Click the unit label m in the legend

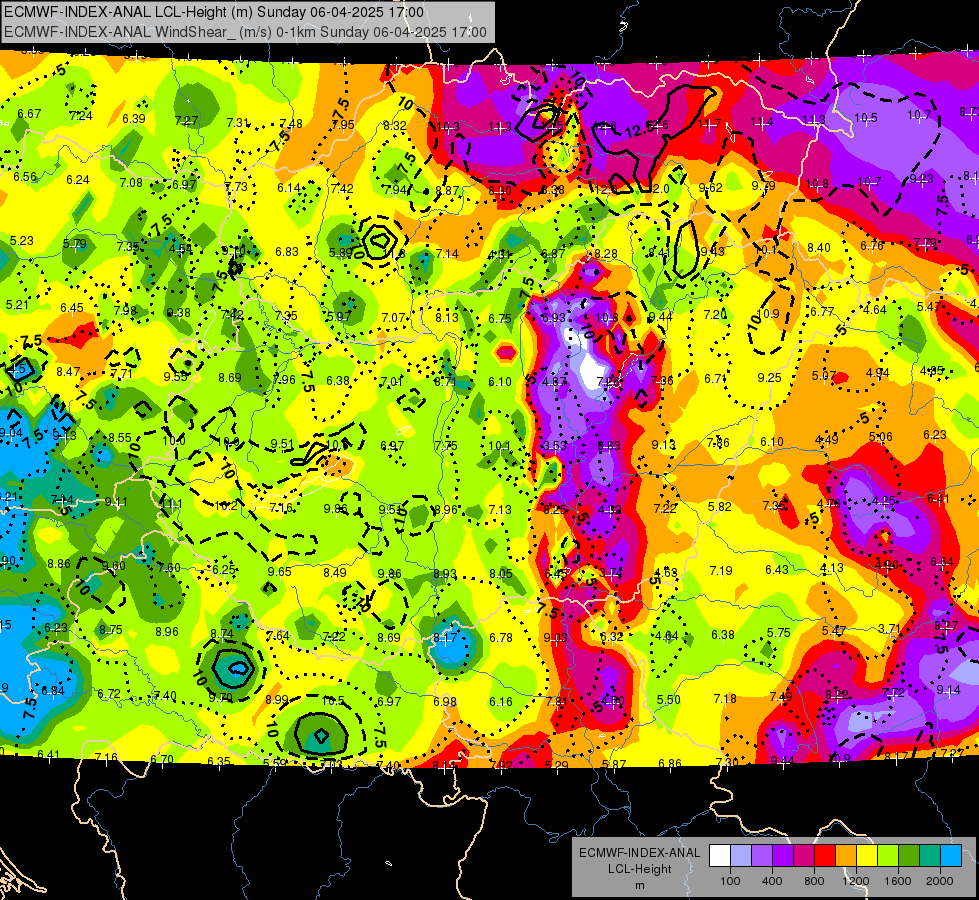pos(639,886)
